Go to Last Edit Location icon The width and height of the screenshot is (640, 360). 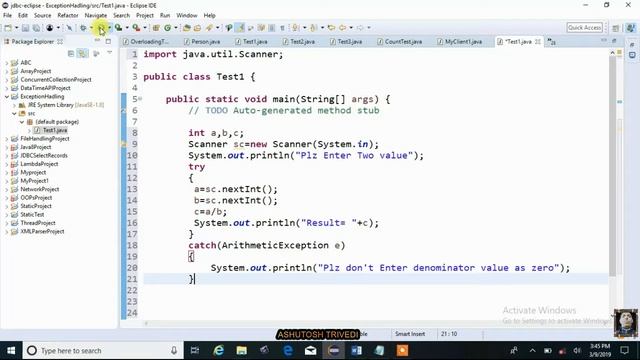tap(331, 28)
